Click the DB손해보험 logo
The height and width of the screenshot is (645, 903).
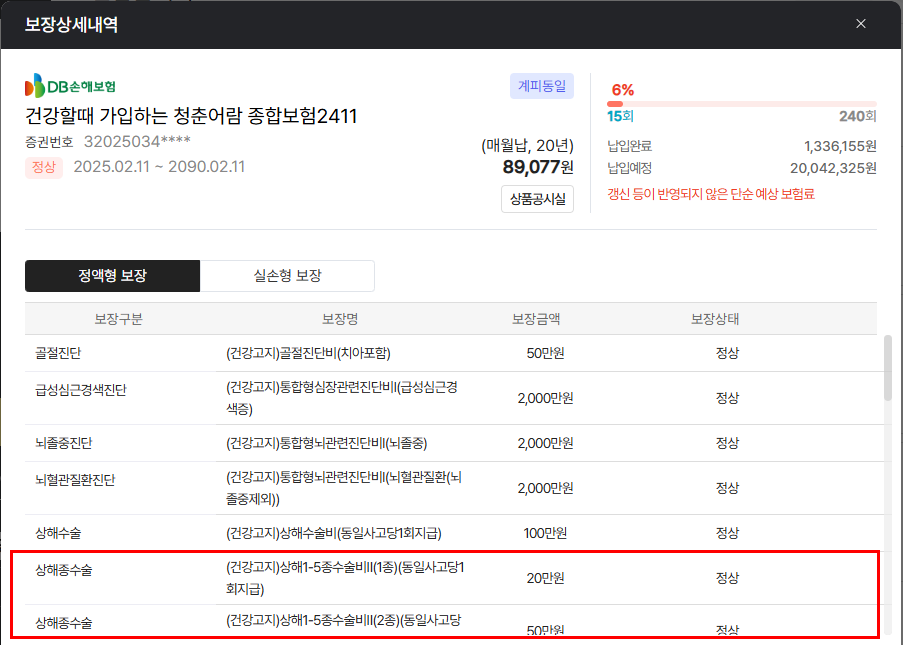[70, 85]
